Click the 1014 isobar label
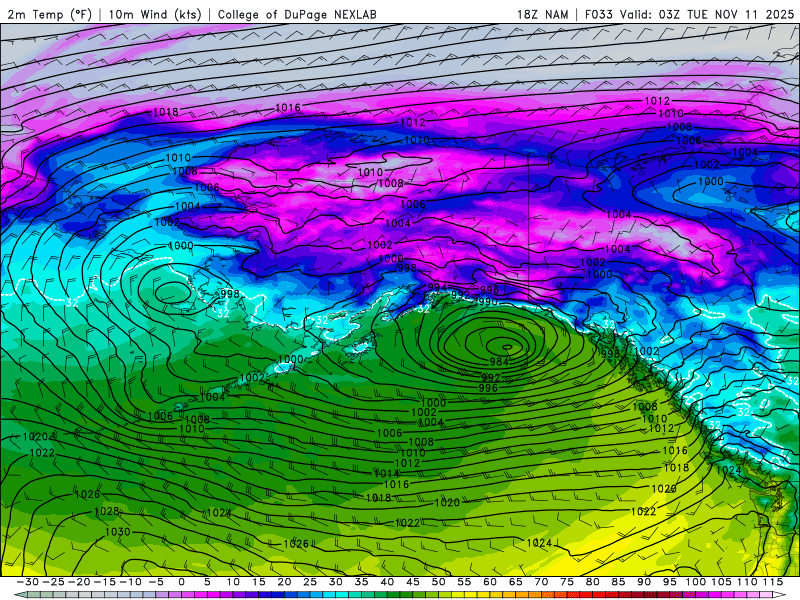The height and width of the screenshot is (600, 800). pos(387,473)
